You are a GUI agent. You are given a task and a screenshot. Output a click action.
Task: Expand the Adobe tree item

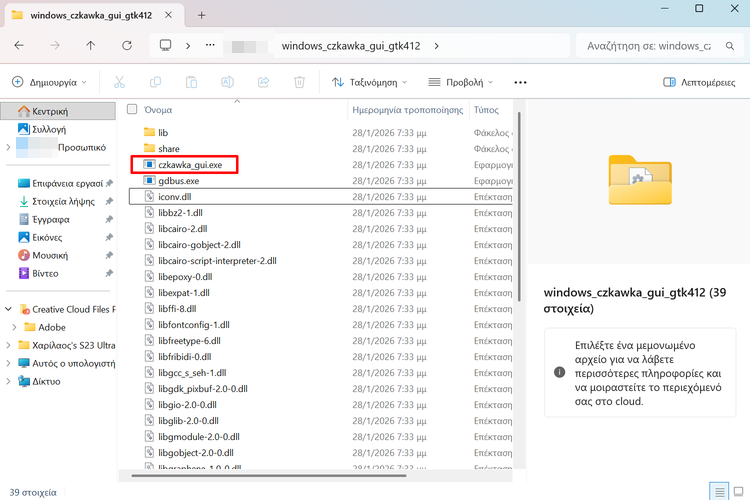(13, 327)
